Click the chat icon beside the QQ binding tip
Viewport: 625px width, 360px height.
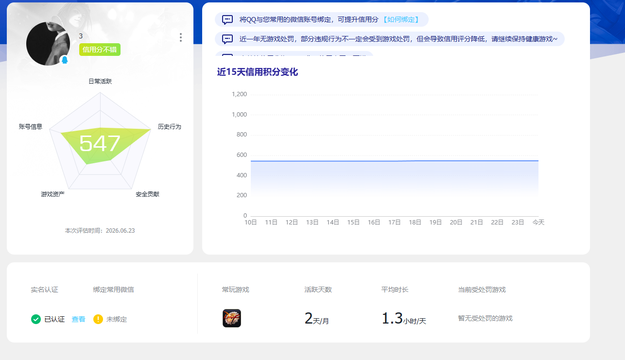pyautogui.click(x=227, y=20)
